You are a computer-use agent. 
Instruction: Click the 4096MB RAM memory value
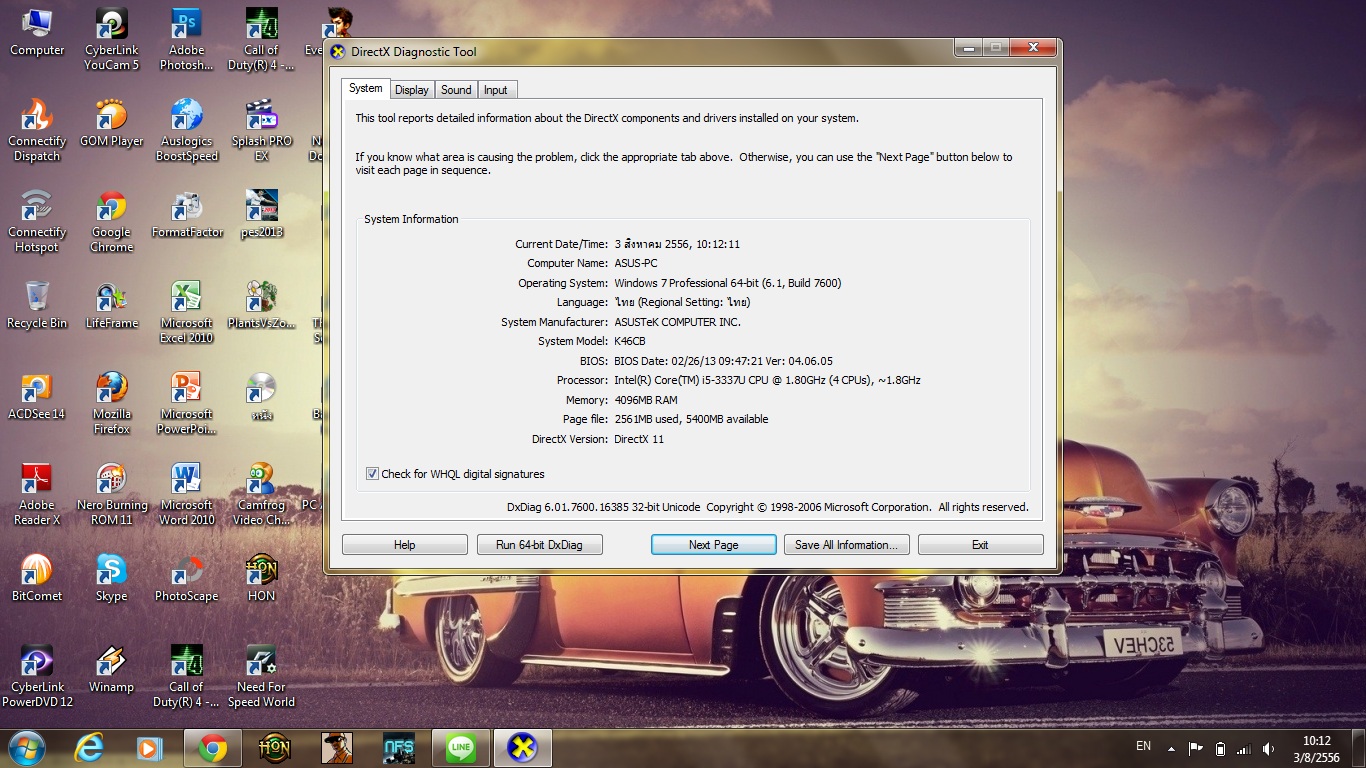(x=646, y=400)
